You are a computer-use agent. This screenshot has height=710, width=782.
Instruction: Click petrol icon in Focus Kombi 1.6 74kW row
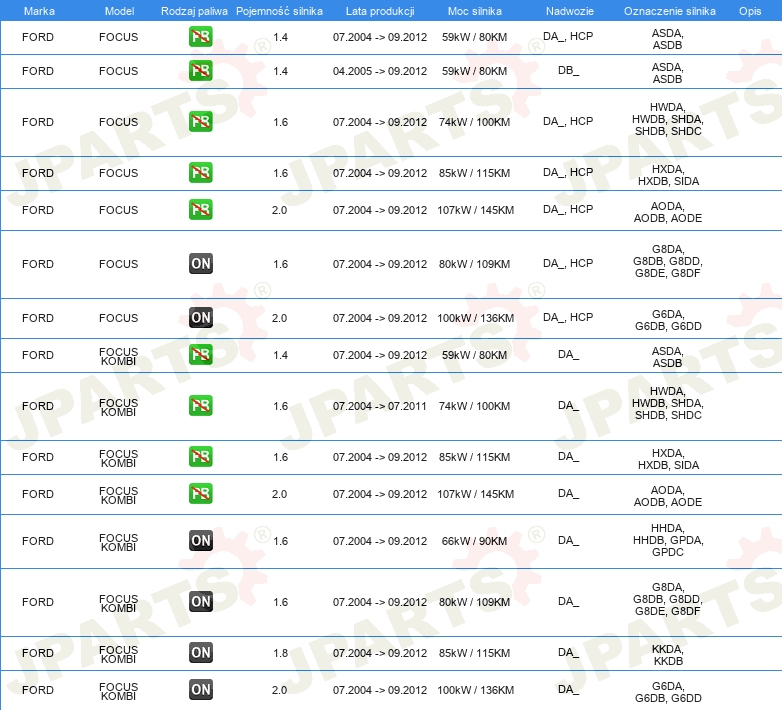point(200,405)
